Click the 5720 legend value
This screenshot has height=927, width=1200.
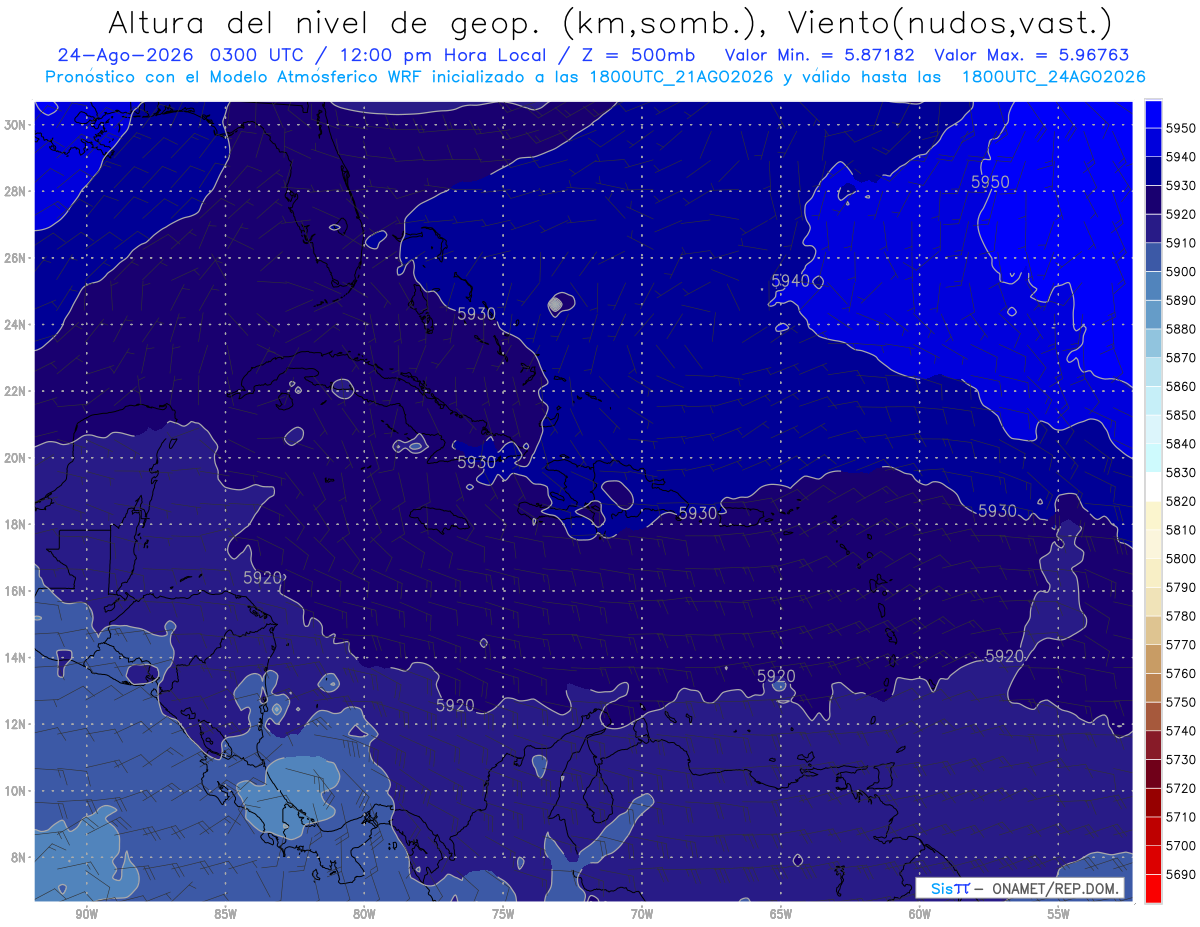click(1180, 788)
